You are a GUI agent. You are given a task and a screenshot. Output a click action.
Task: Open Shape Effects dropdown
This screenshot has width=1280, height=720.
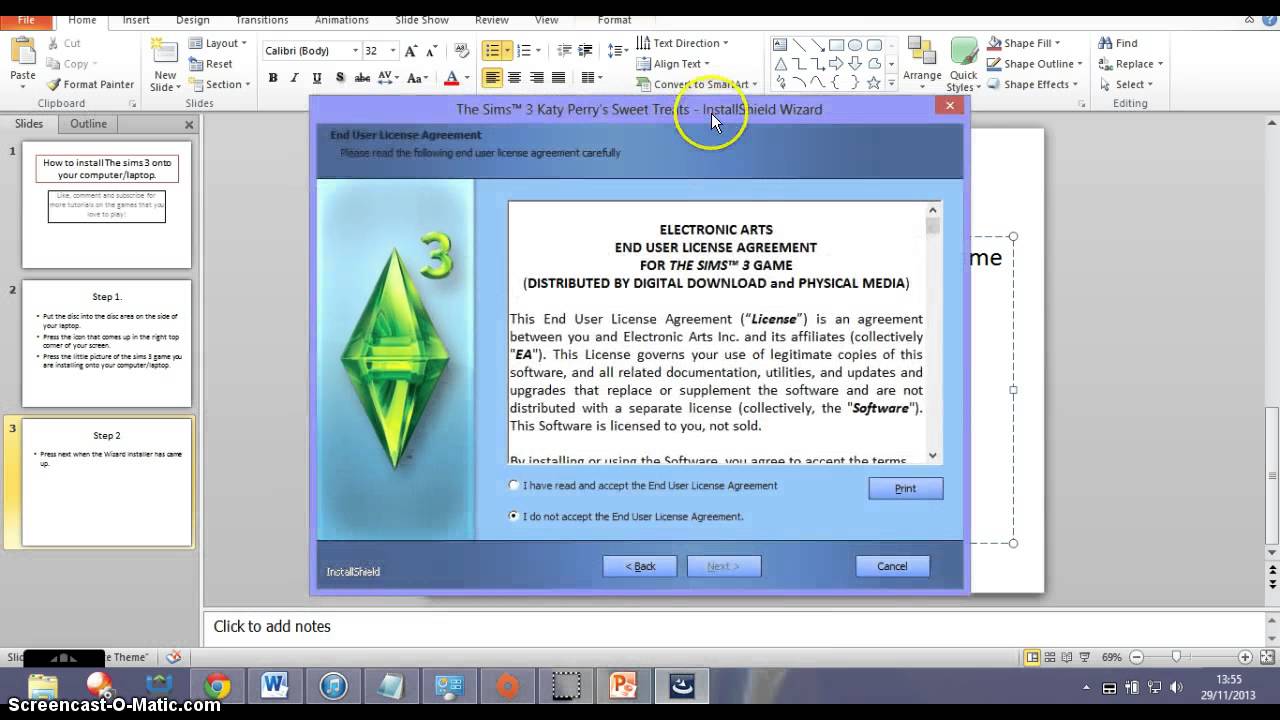(1033, 84)
